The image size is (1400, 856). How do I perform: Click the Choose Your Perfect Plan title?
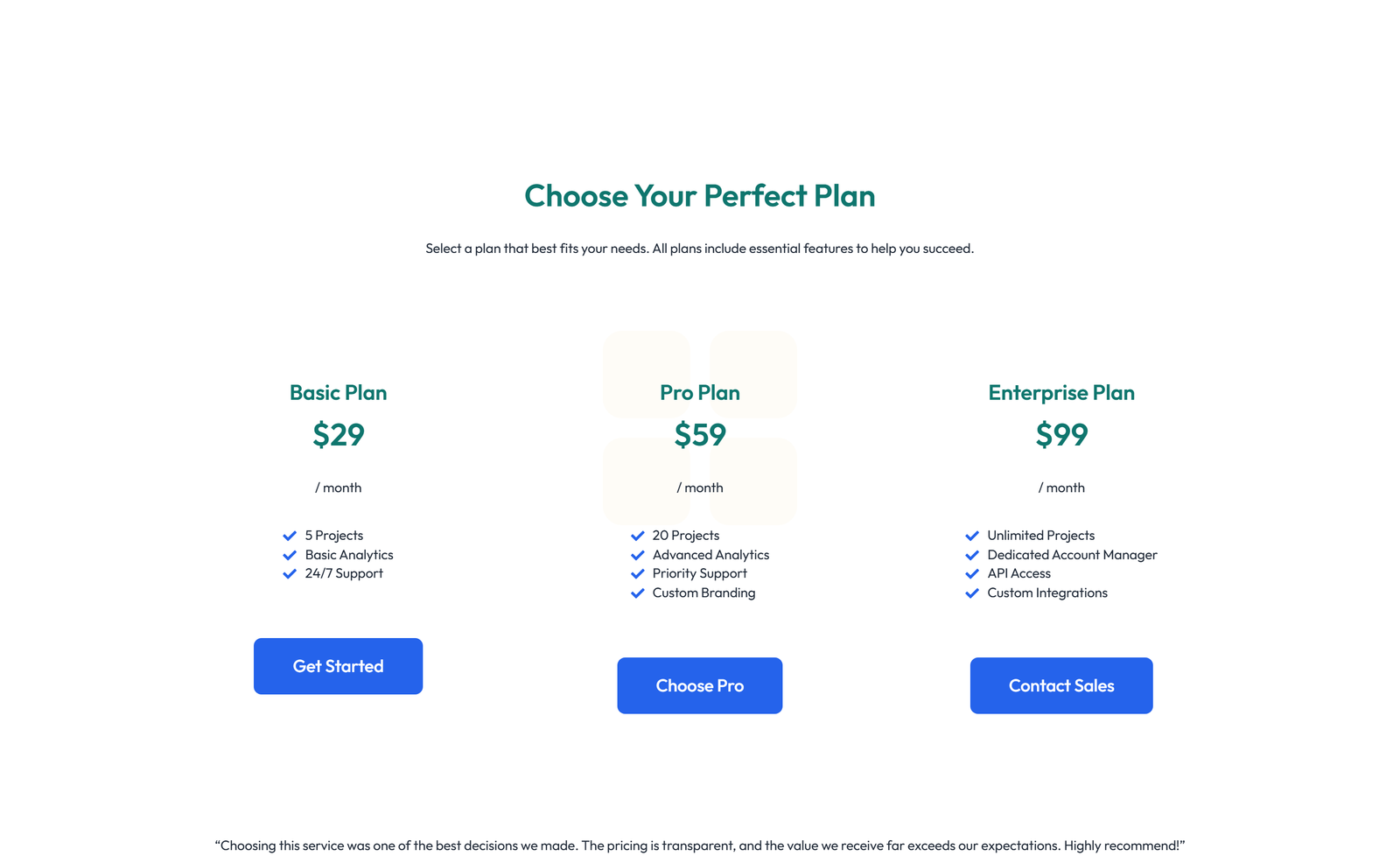tap(699, 196)
